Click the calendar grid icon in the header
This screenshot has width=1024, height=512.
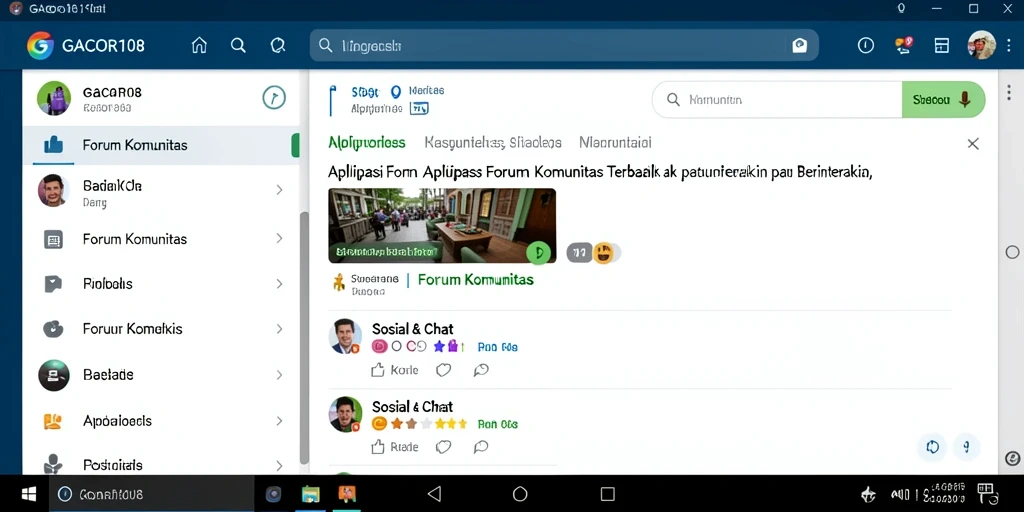(941, 45)
